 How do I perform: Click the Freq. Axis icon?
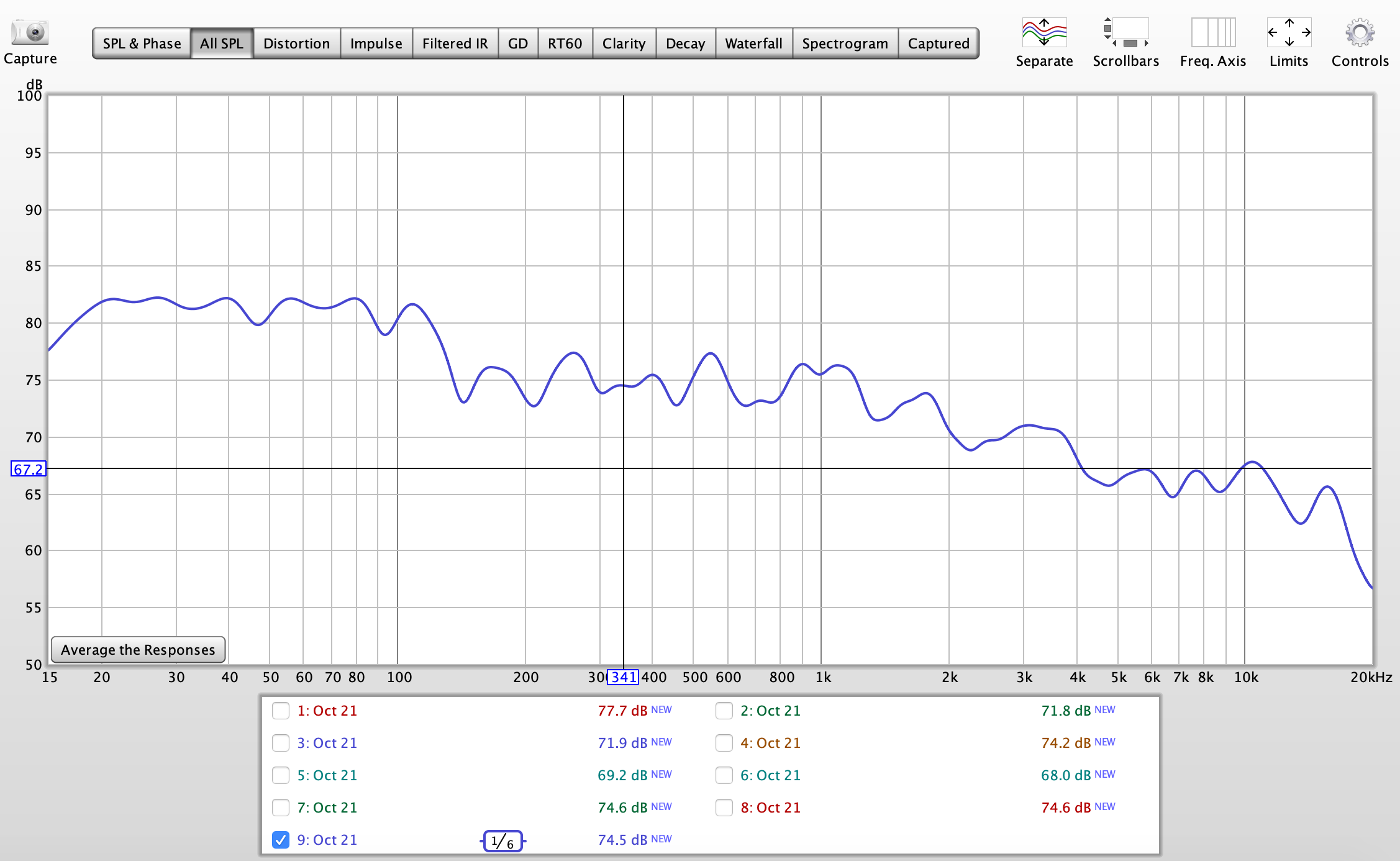click(x=1212, y=32)
